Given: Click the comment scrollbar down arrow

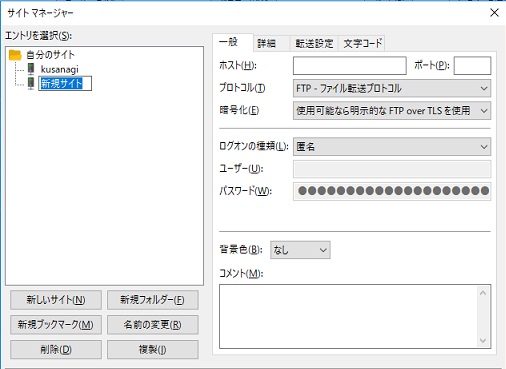Looking at the screenshot, I should click(483, 340).
